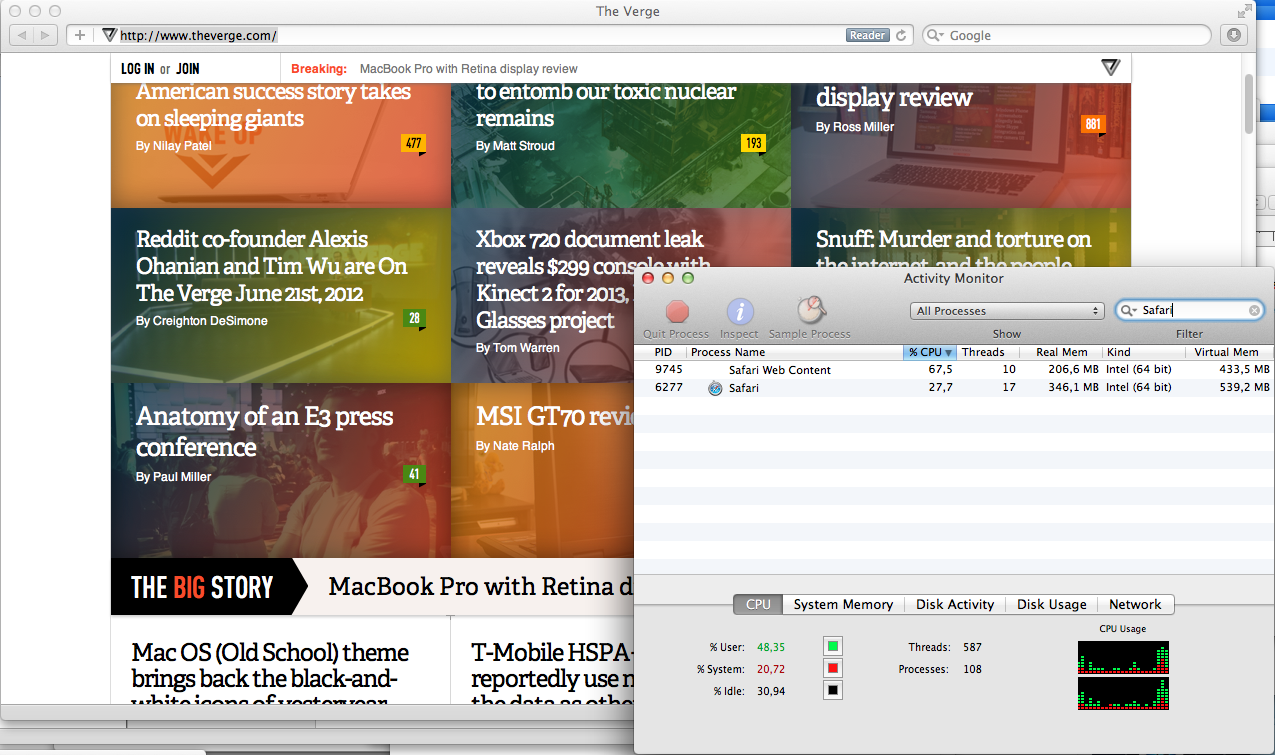
Task: Sort by the Kind column header
Action: coord(1144,352)
